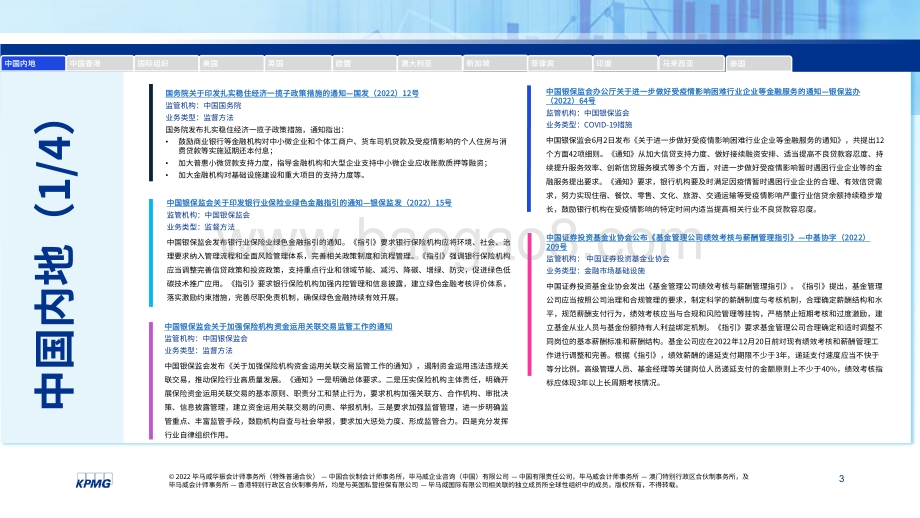Click the KPMG logo in the footer

click(94, 480)
